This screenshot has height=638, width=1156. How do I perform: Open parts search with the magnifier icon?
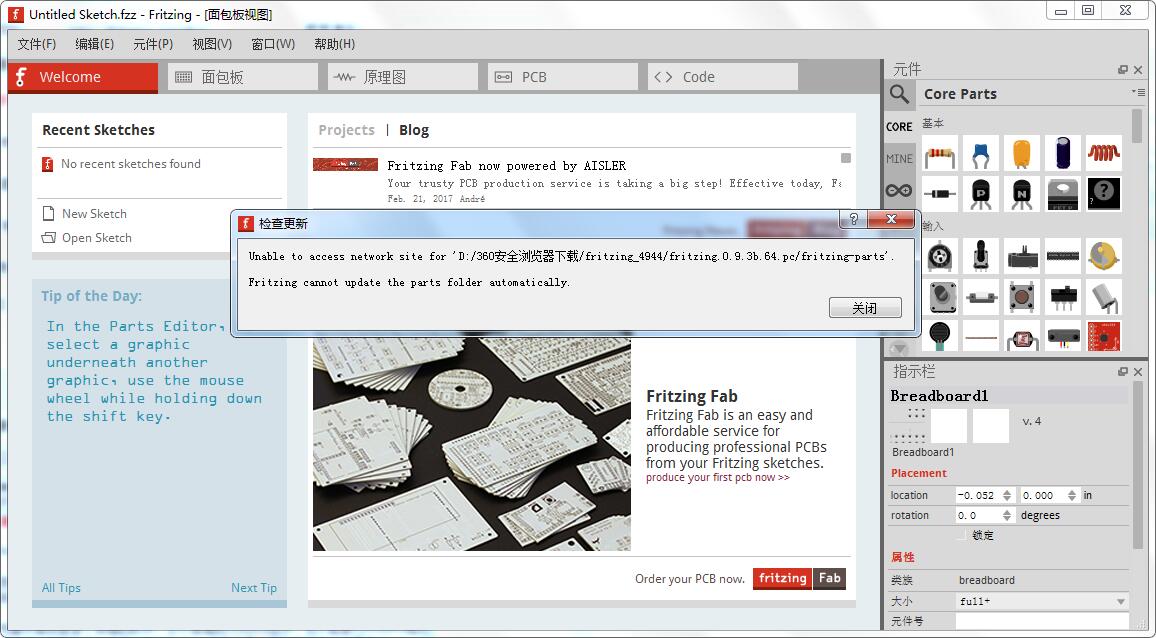click(x=899, y=94)
